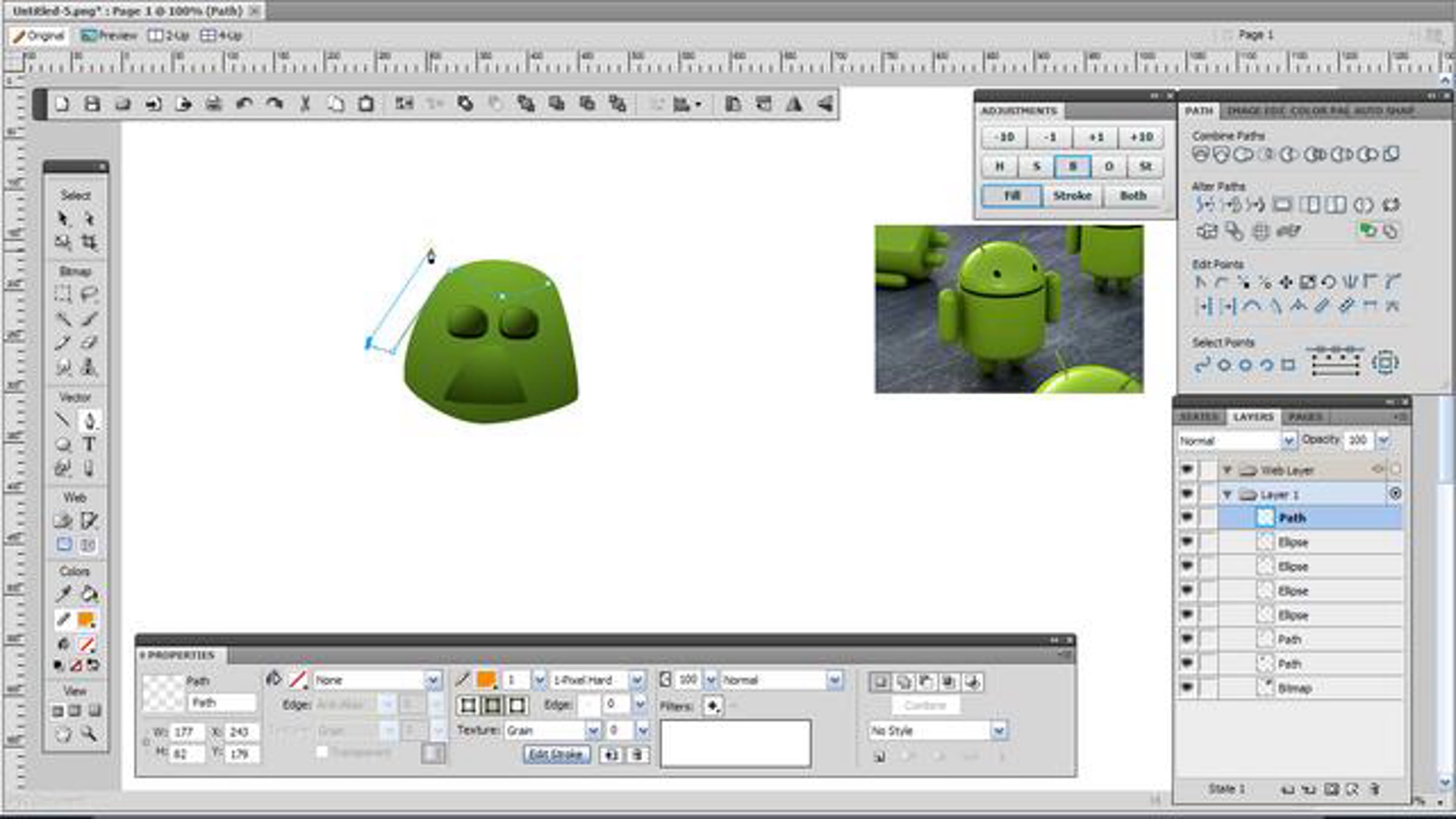Select the Bitmap row in Layers panel
This screenshot has height=819, width=1456.
(x=1310, y=688)
